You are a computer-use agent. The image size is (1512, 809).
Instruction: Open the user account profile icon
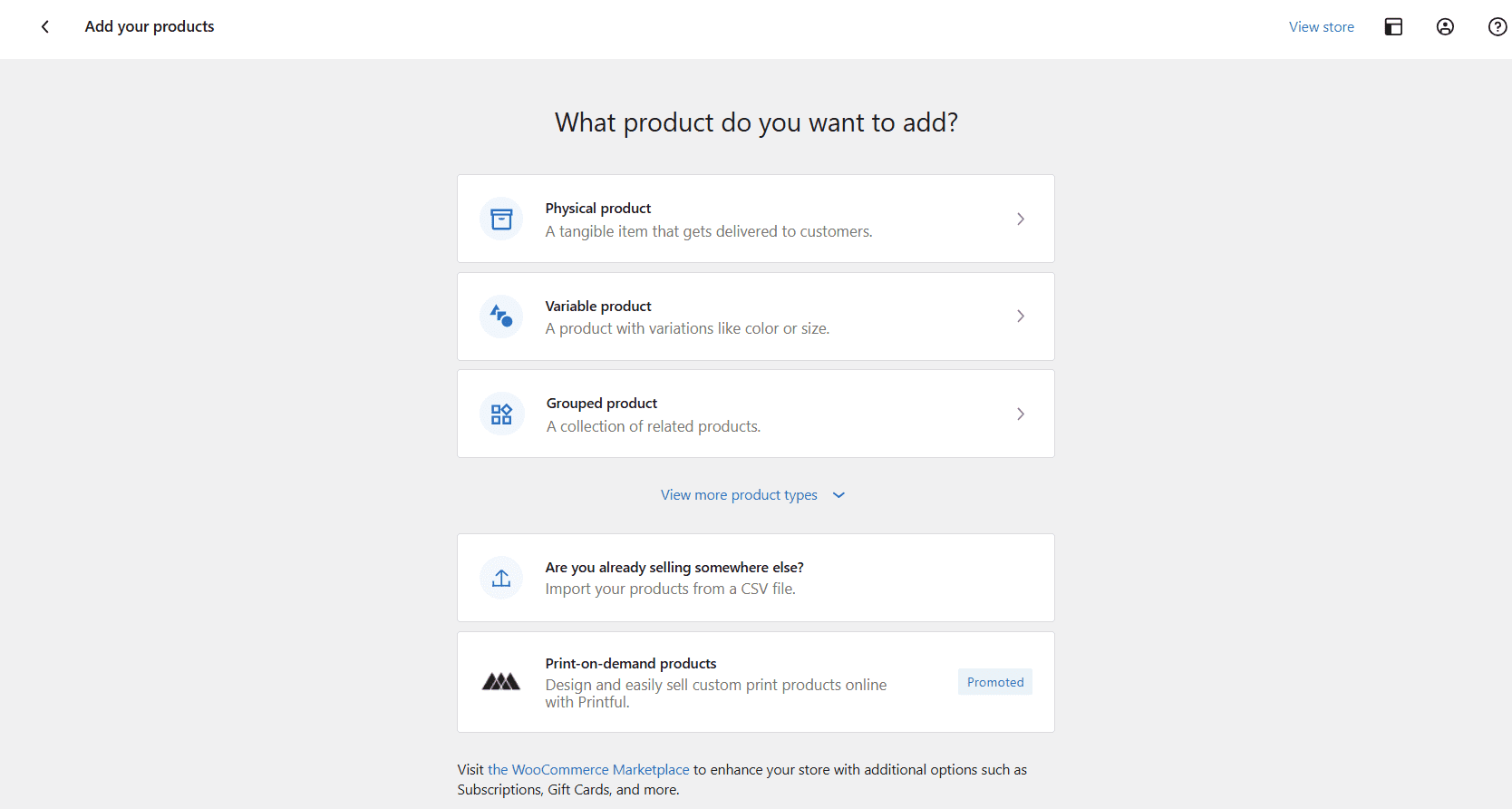tap(1445, 27)
